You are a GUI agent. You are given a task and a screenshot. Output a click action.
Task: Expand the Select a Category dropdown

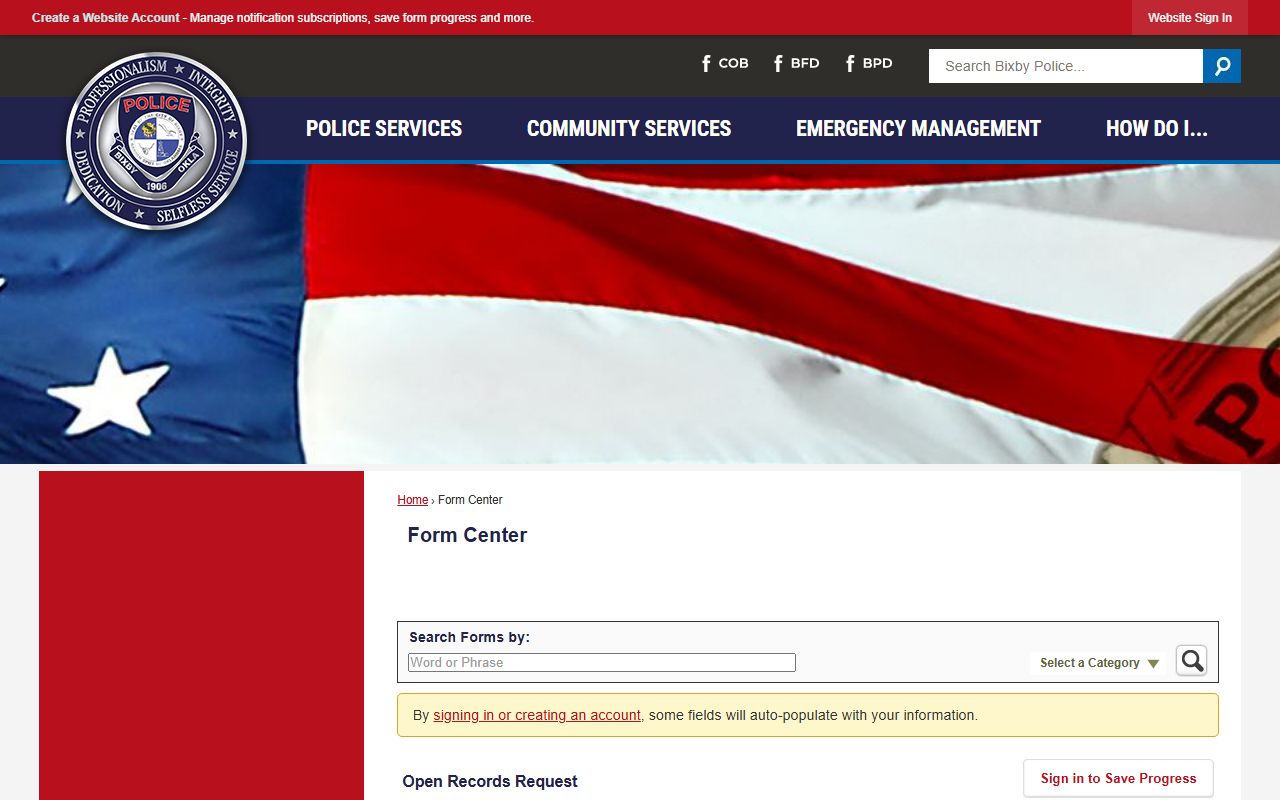pyautogui.click(x=1098, y=663)
